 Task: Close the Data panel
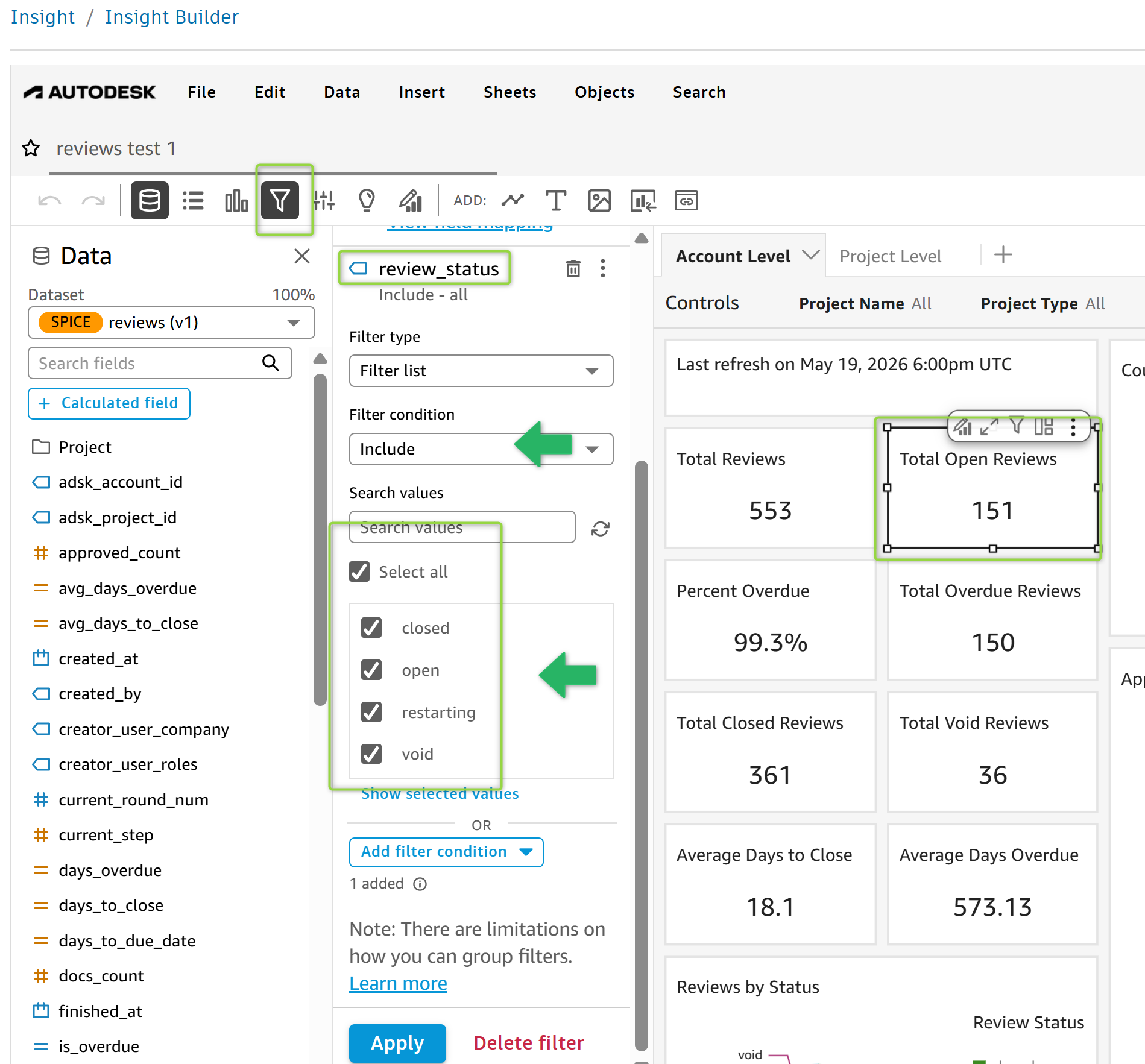coord(302,256)
